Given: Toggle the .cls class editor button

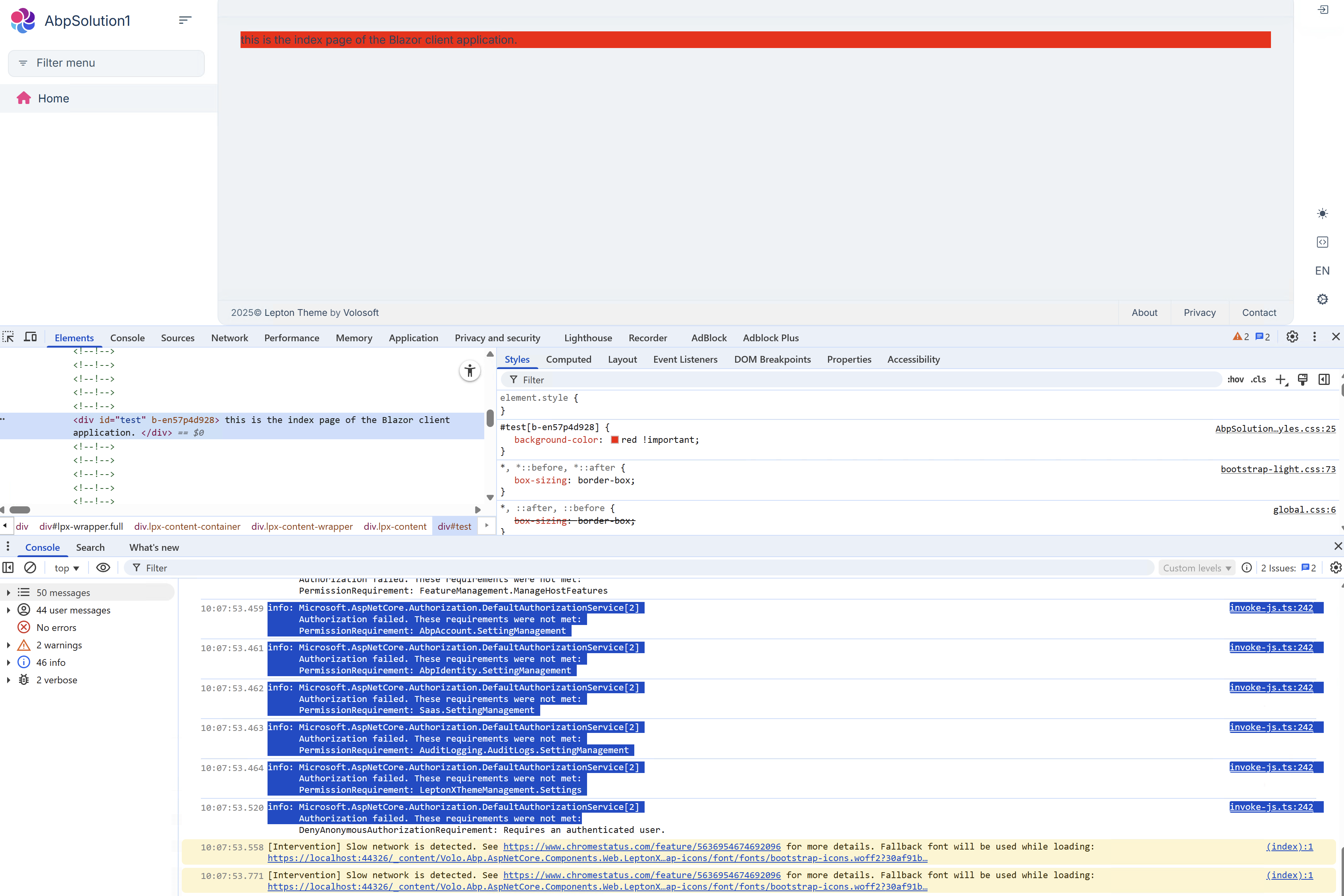Looking at the screenshot, I should (1258, 380).
